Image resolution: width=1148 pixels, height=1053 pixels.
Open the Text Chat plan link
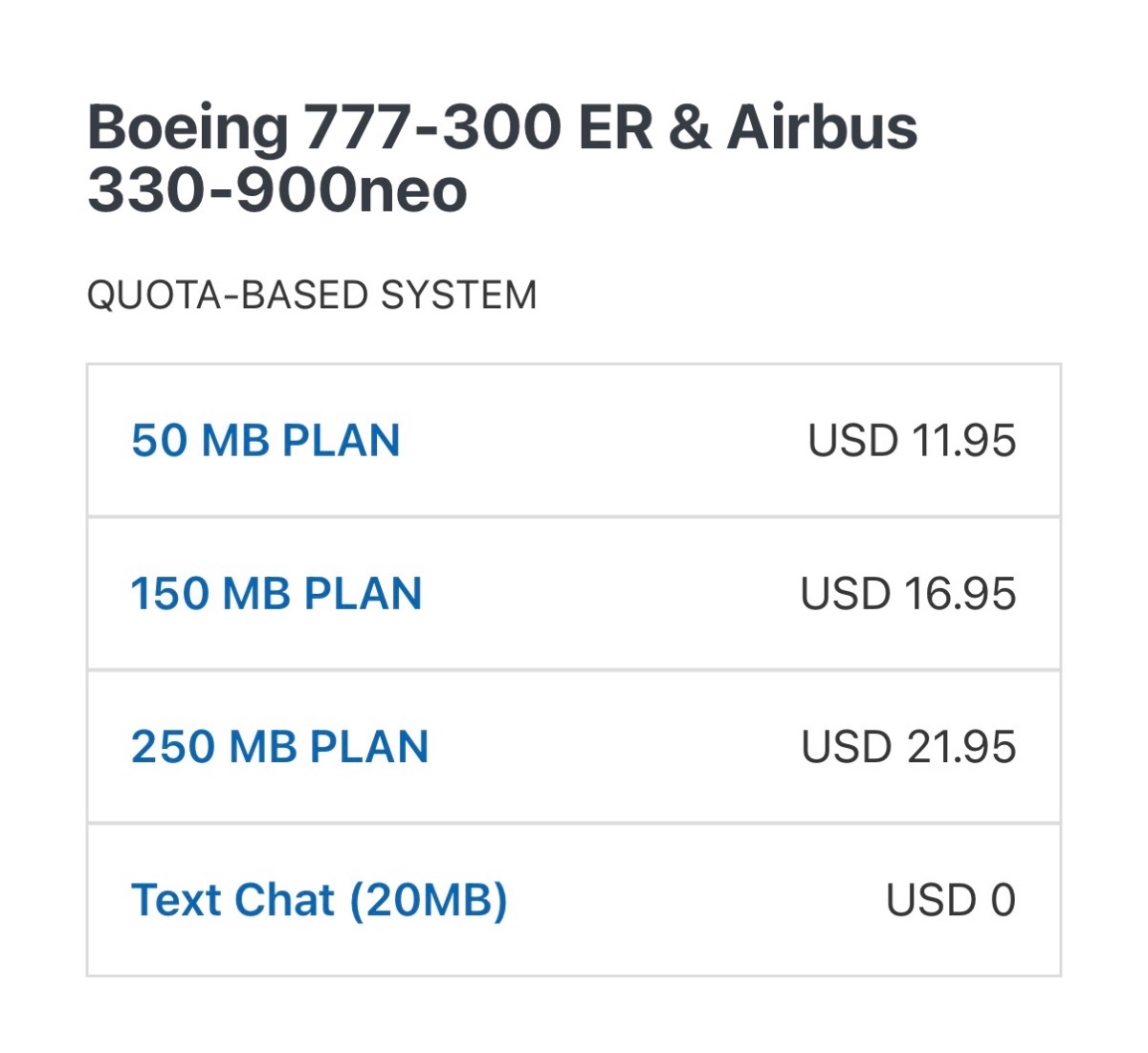coord(319,900)
